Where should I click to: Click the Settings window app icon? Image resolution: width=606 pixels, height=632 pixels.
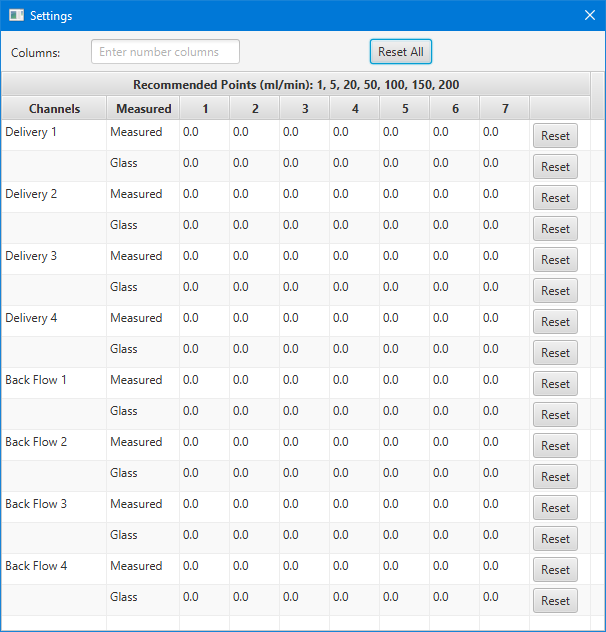(16, 15)
